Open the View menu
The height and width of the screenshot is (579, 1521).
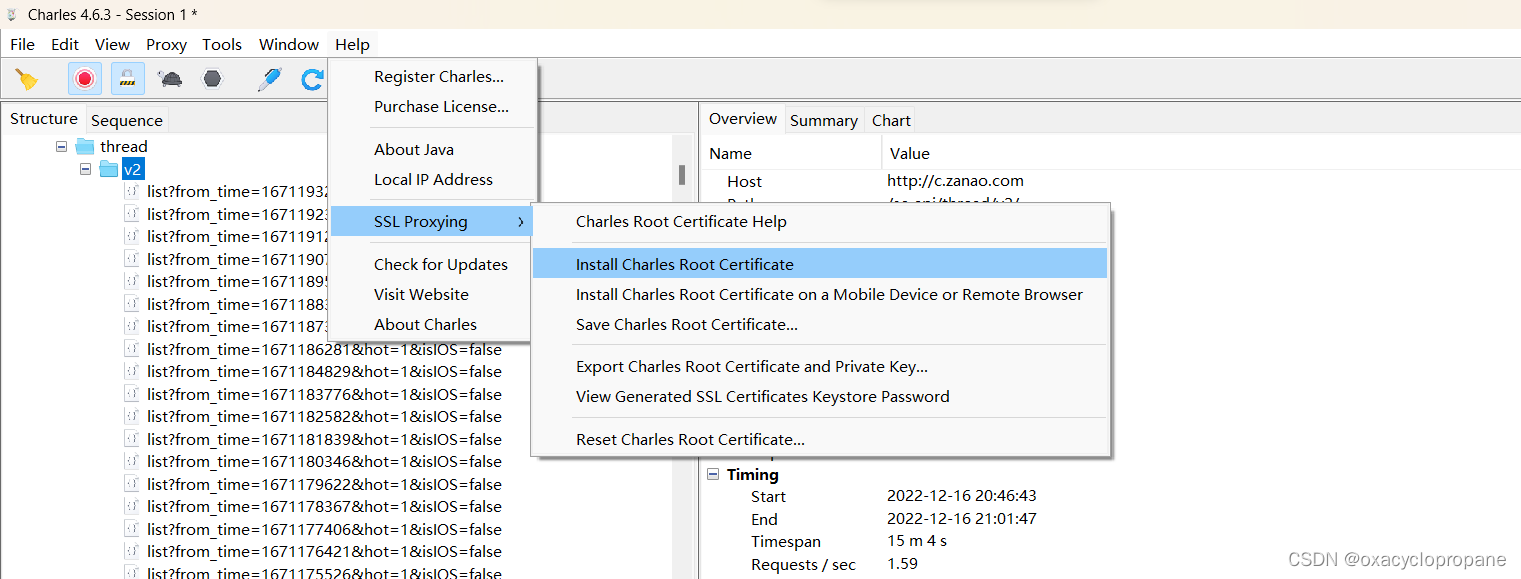(x=112, y=44)
